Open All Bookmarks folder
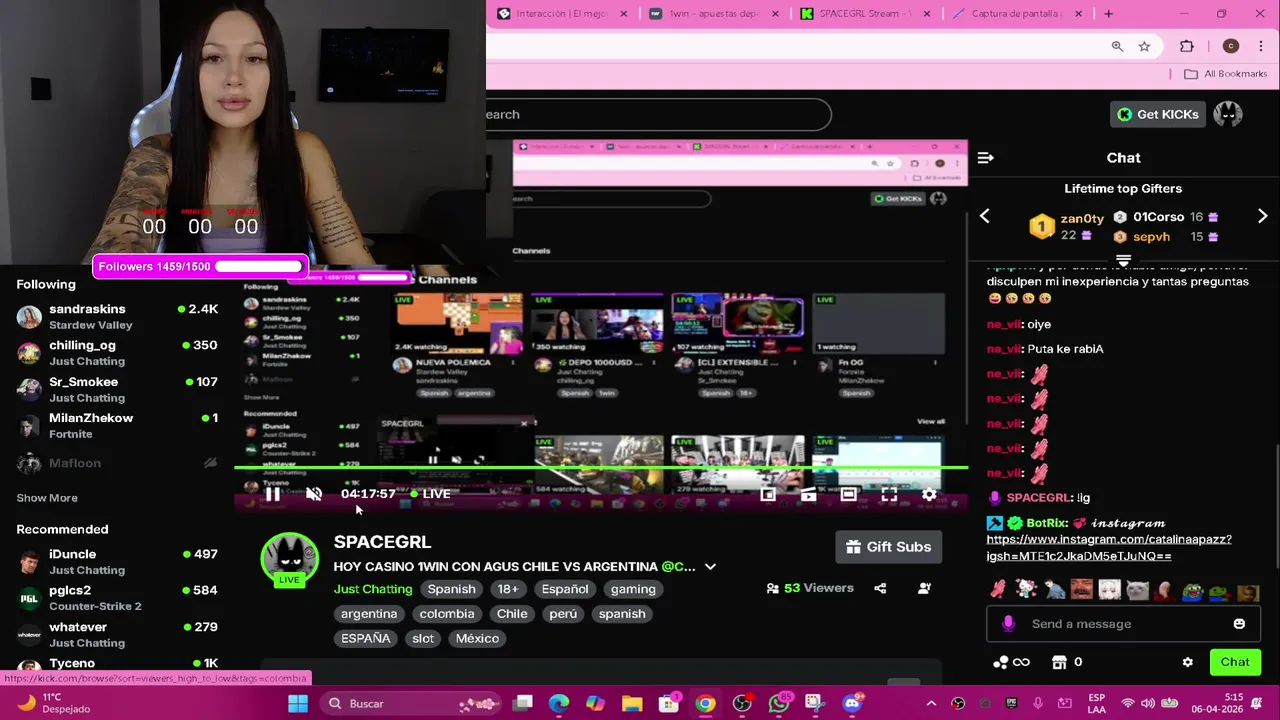This screenshot has height=720, width=1280. pos(1225,74)
